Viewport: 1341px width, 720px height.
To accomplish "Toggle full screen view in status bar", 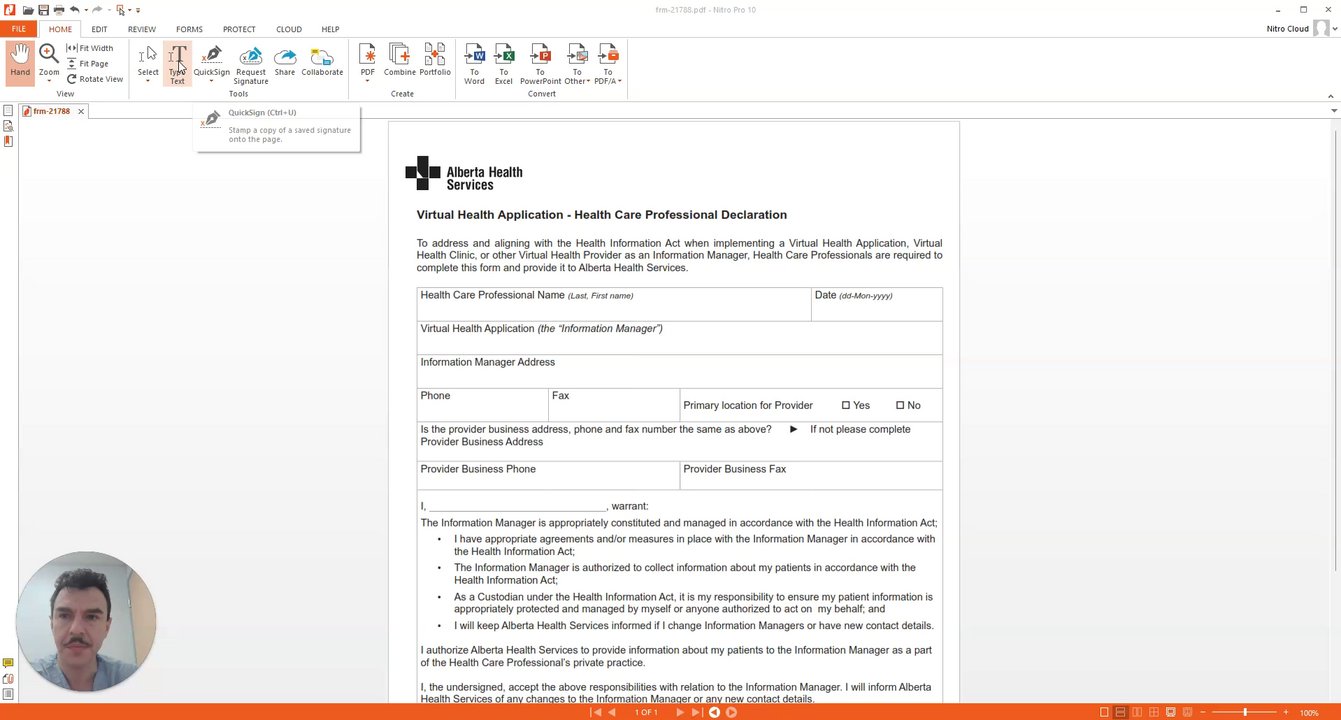I will click(x=1171, y=712).
